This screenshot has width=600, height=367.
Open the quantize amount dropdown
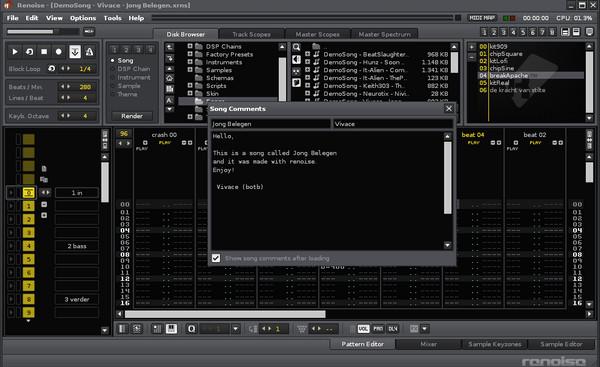tap(235, 329)
